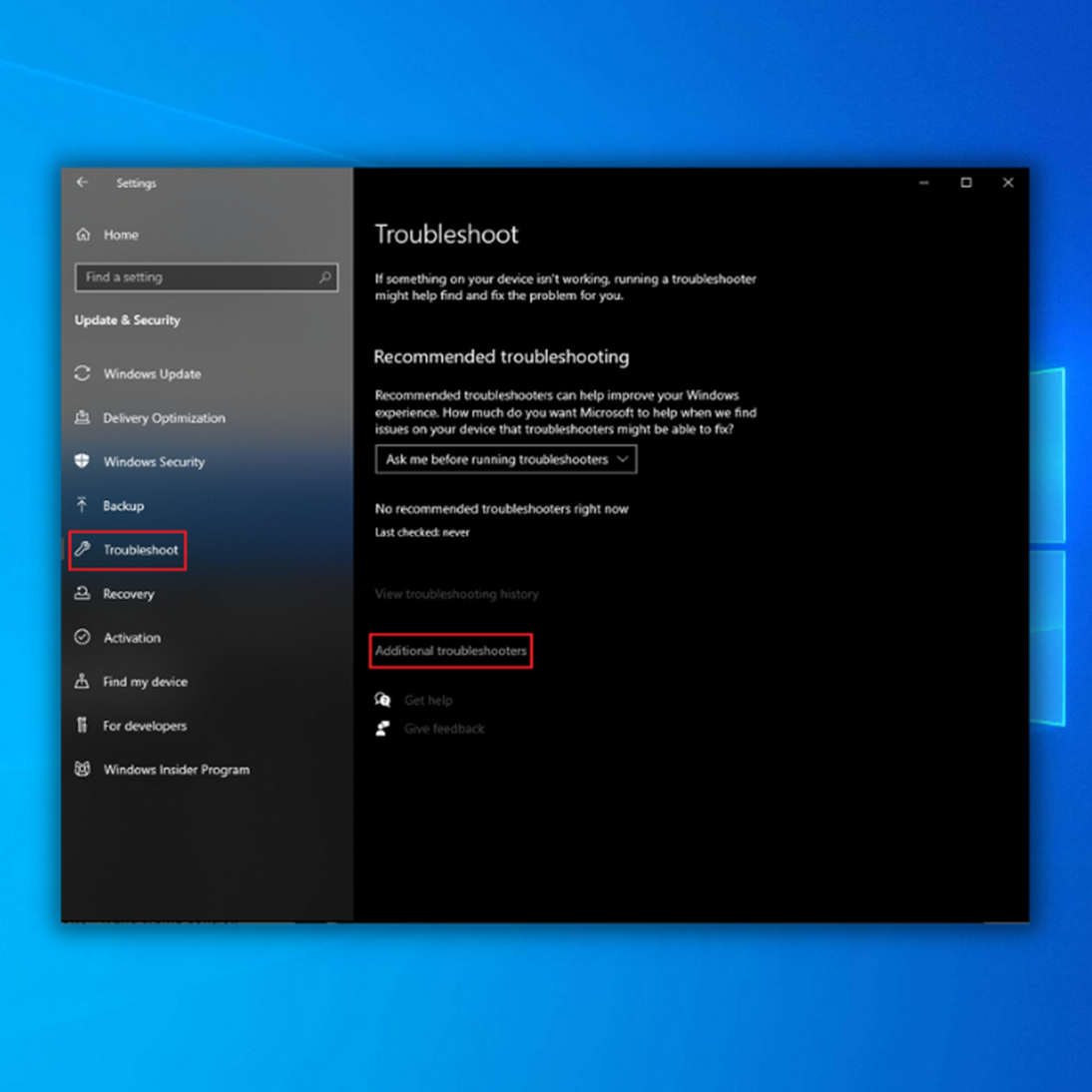This screenshot has width=1092, height=1092.
Task: Select the Backup up-arrow icon
Action: (x=83, y=506)
